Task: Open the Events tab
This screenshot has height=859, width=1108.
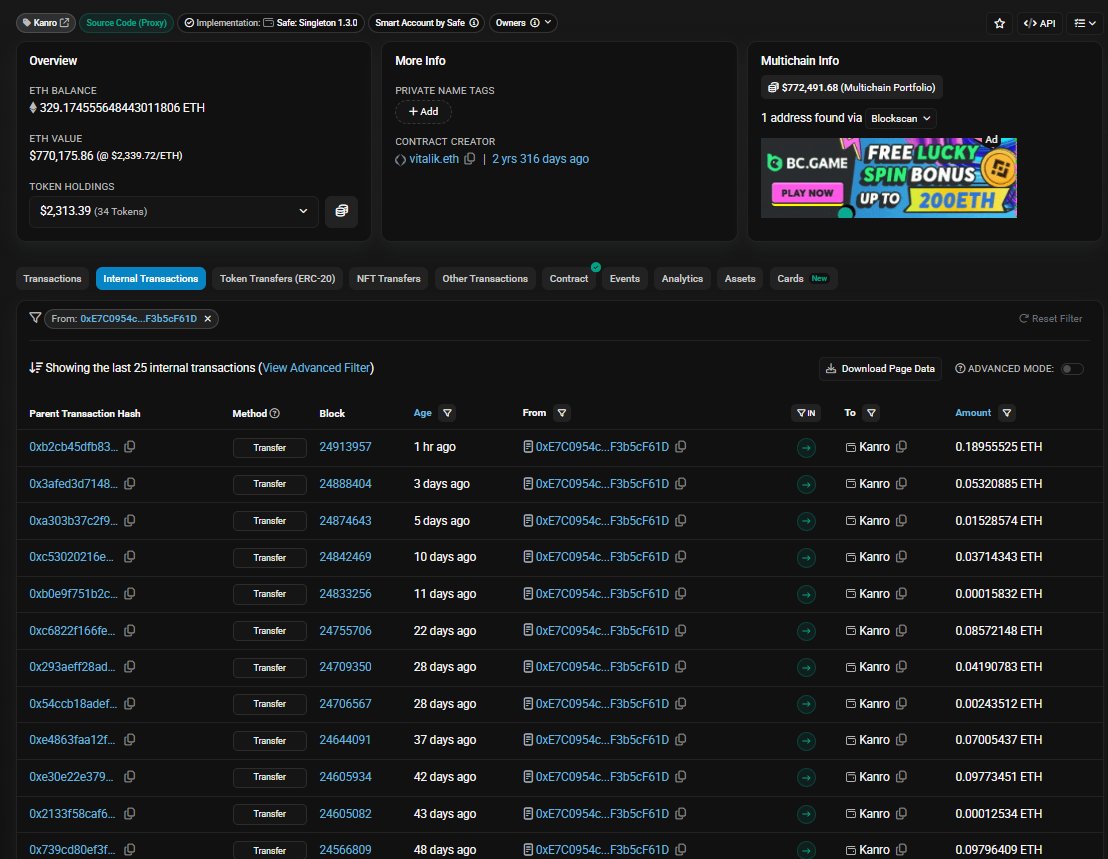Action: (625, 278)
